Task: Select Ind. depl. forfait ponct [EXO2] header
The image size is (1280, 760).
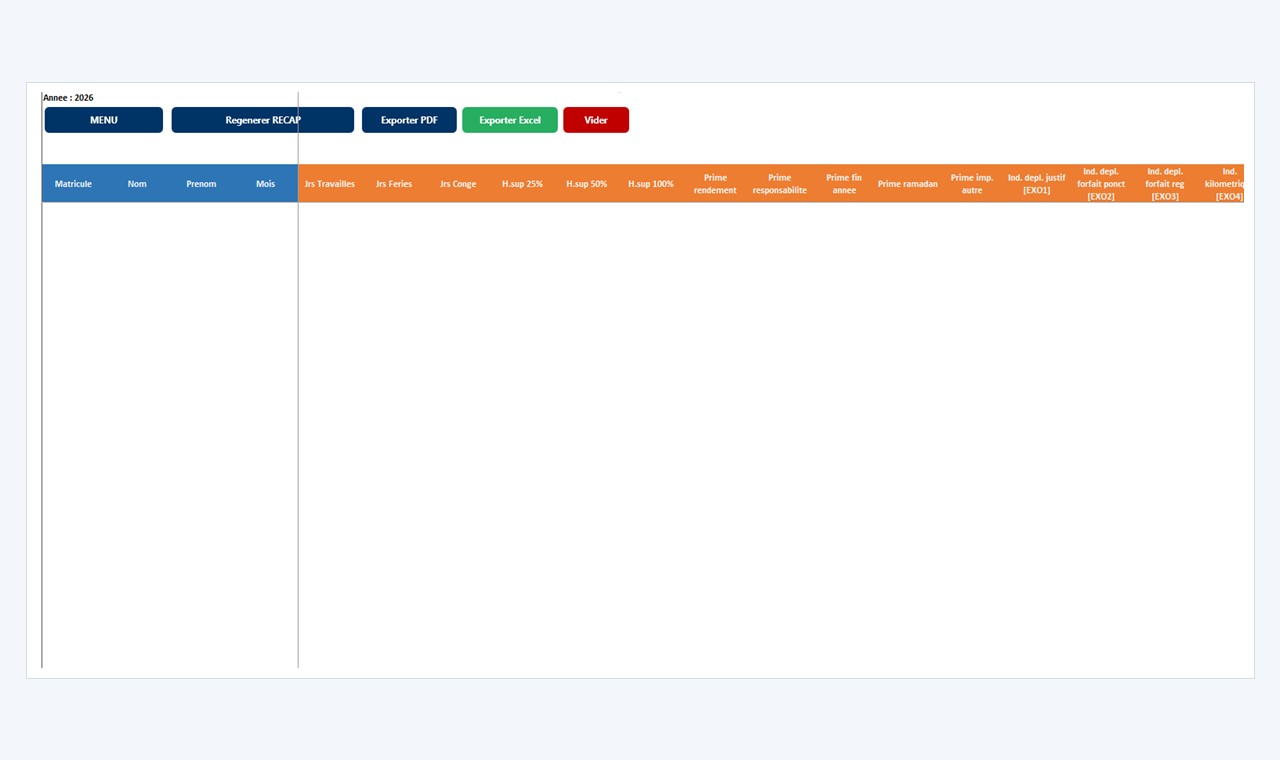Action: point(1101,184)
